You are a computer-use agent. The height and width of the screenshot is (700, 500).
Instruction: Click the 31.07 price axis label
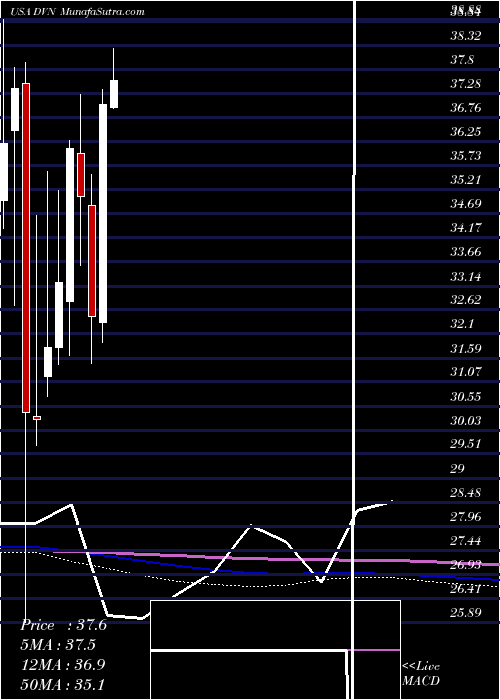pyautogui.click(x=466, y=372)
